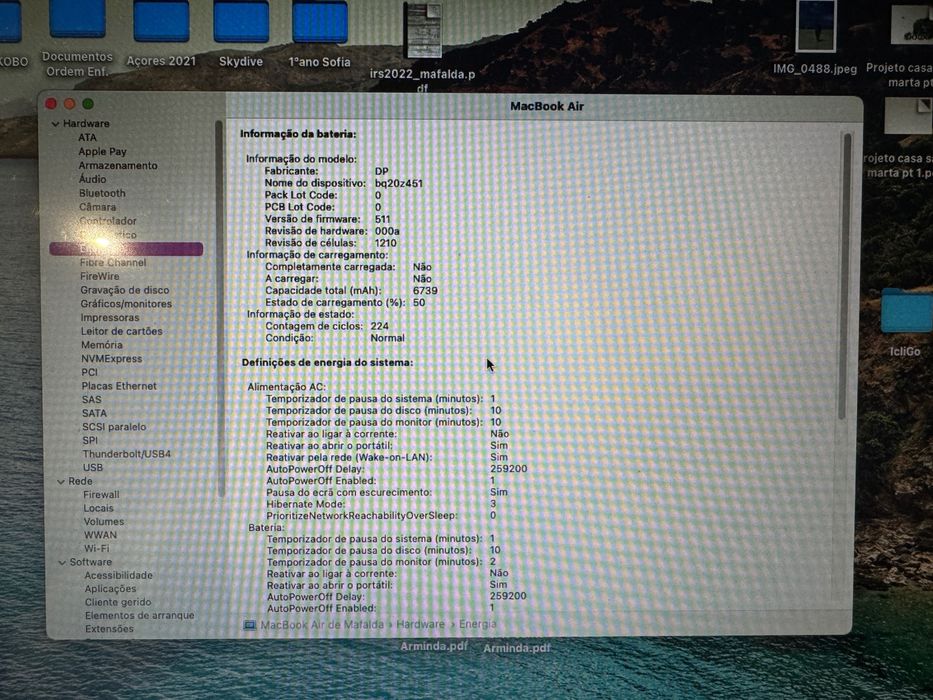Select Firewall under Rede
The width and height of the screenshot is (933, 700).
[101, 495]
